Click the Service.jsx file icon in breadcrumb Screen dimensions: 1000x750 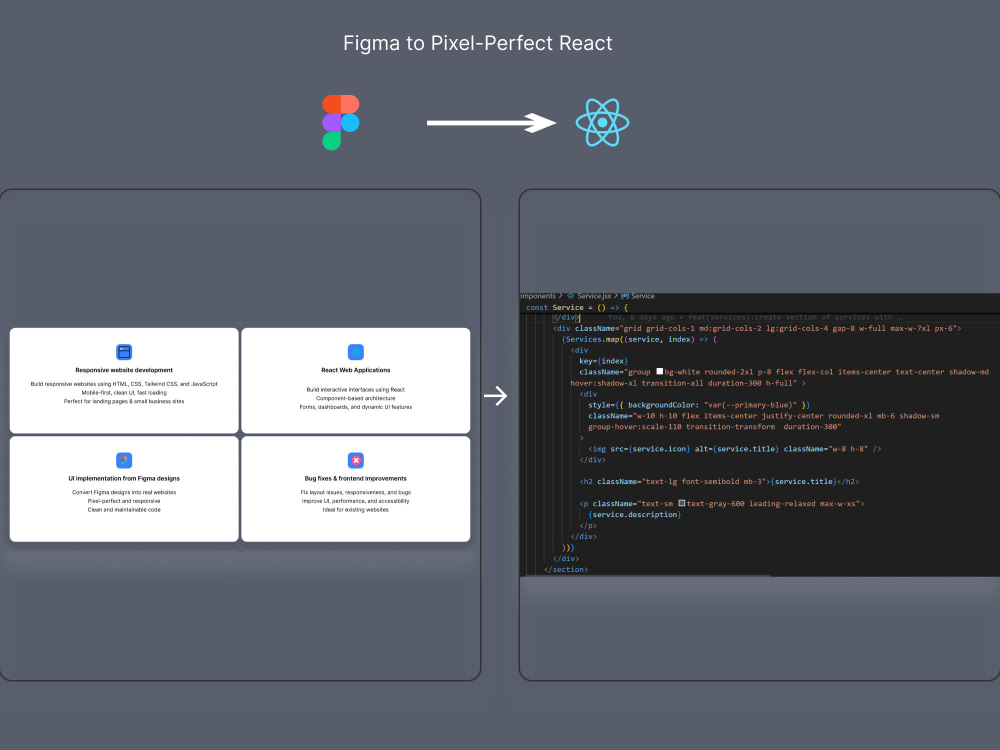coord(571,296)
